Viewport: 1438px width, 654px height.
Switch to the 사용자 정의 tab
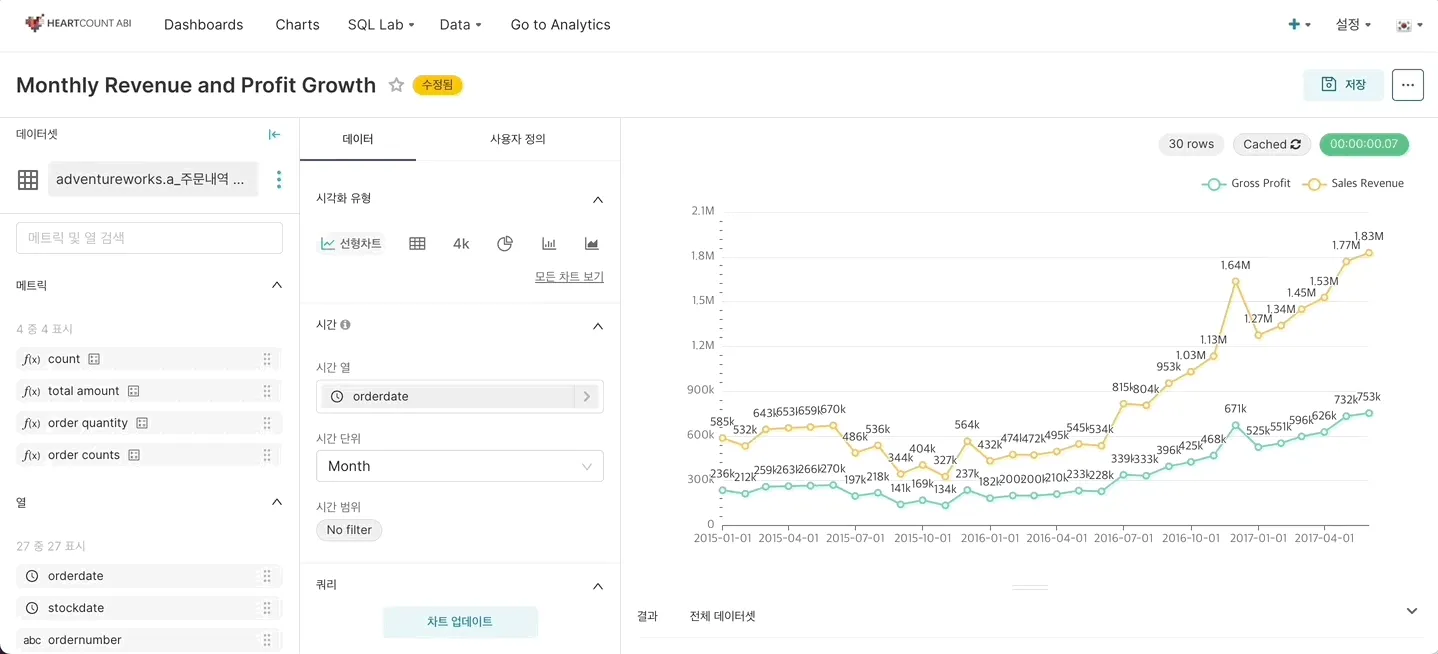click(518, 139)
